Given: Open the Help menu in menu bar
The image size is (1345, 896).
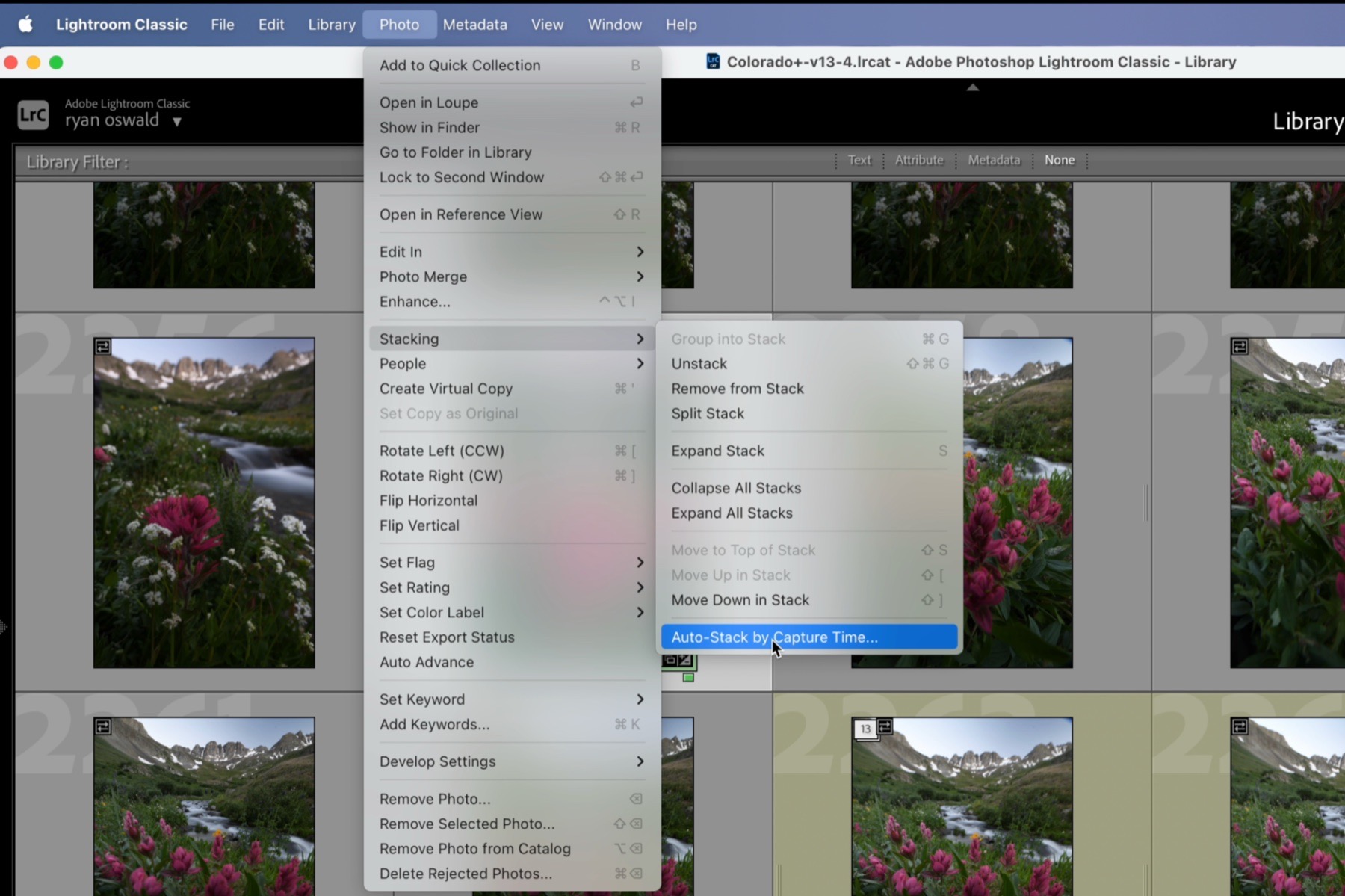Looking at the screenshot, I should [681, 25].
